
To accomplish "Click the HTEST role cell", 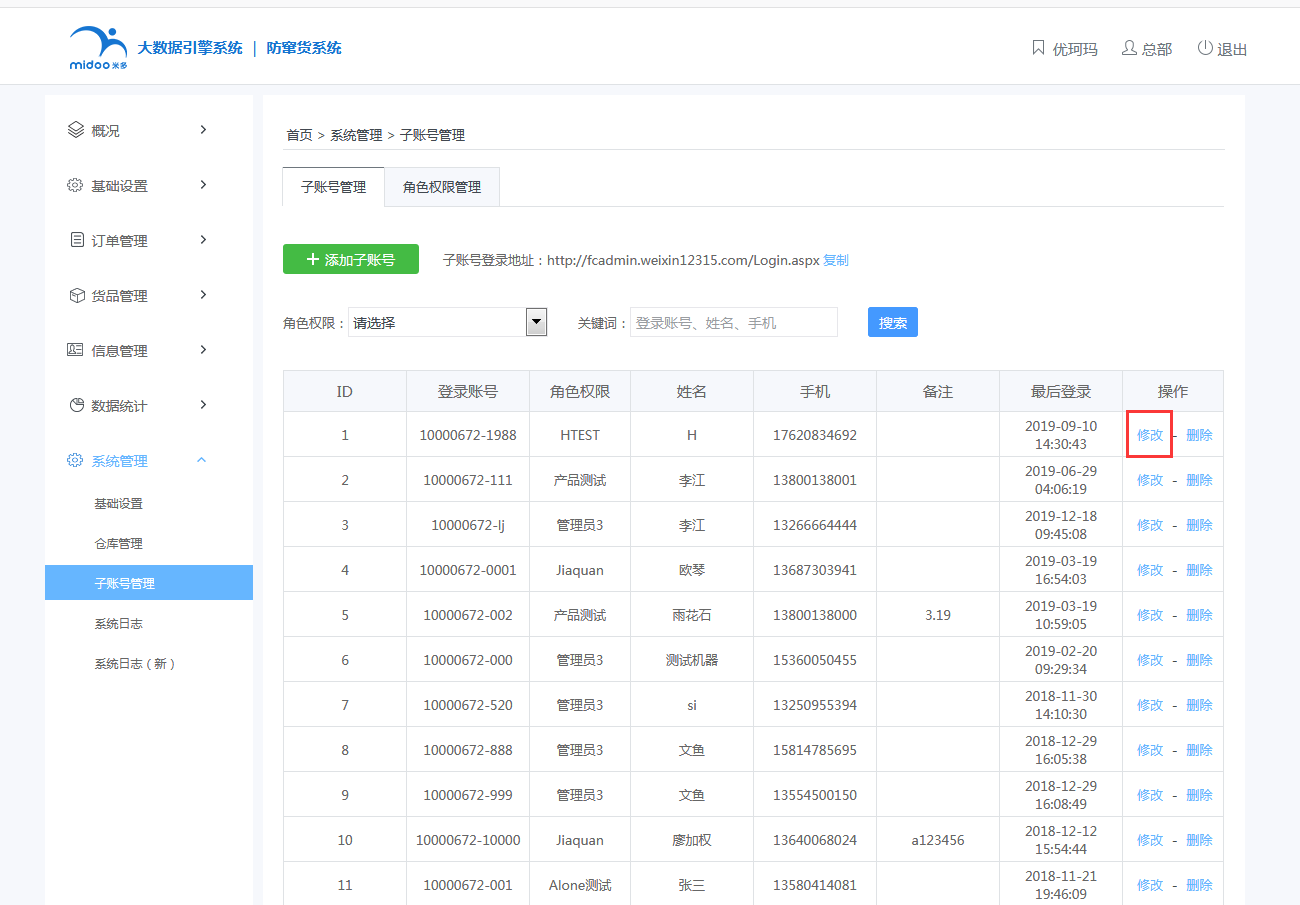I will click(580, 435).
